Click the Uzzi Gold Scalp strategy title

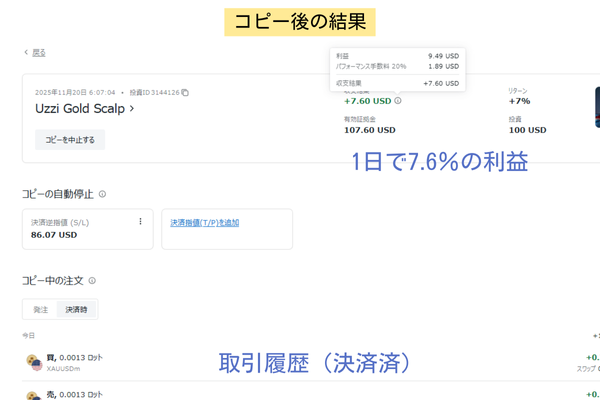pyautogui.click(x=79, y=109)
